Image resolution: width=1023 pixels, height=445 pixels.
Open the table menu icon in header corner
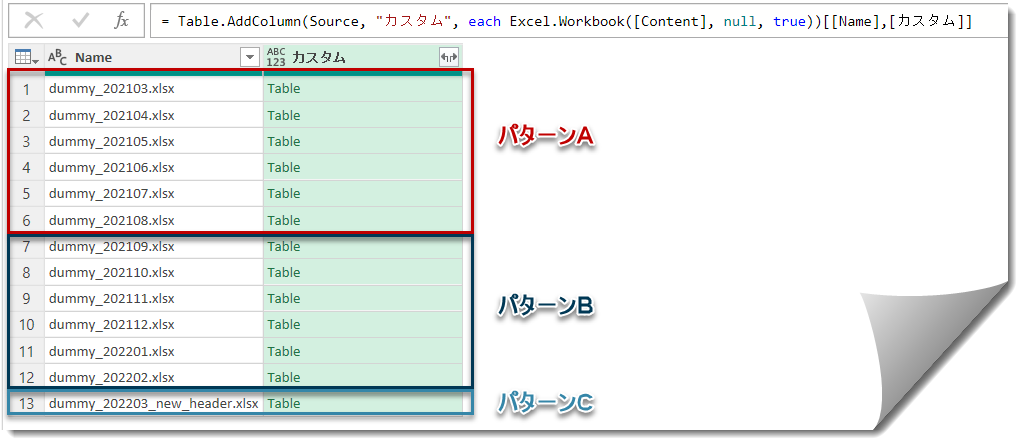point(27,57)
